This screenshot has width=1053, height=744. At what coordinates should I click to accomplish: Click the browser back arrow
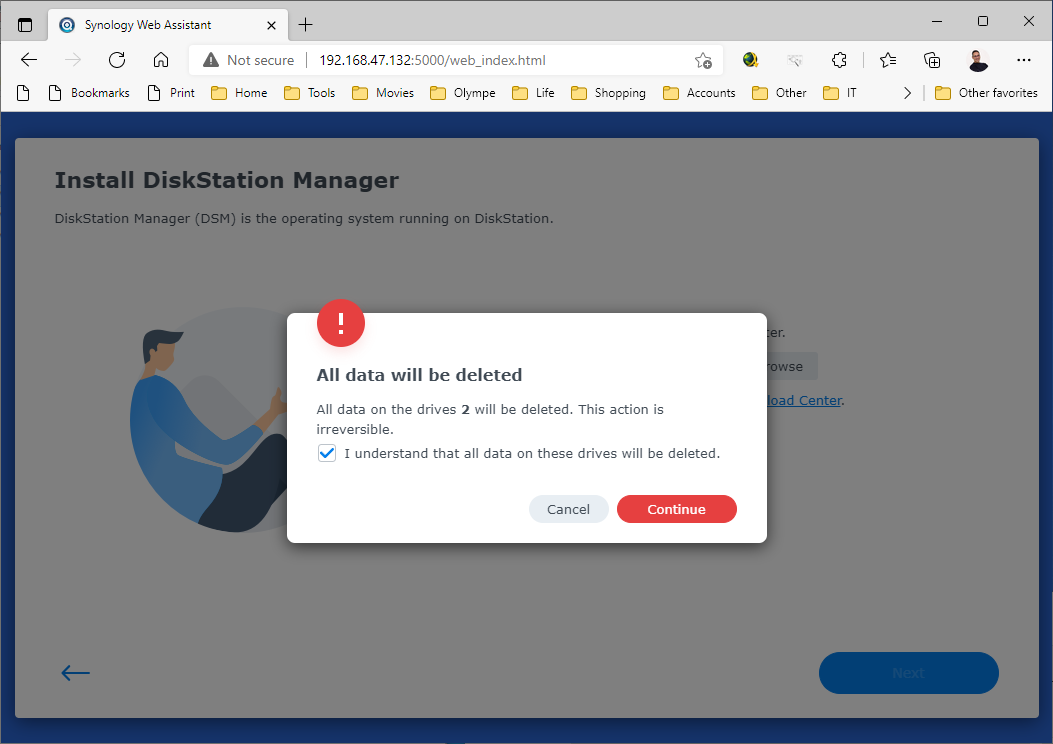[x=29, y=60]
